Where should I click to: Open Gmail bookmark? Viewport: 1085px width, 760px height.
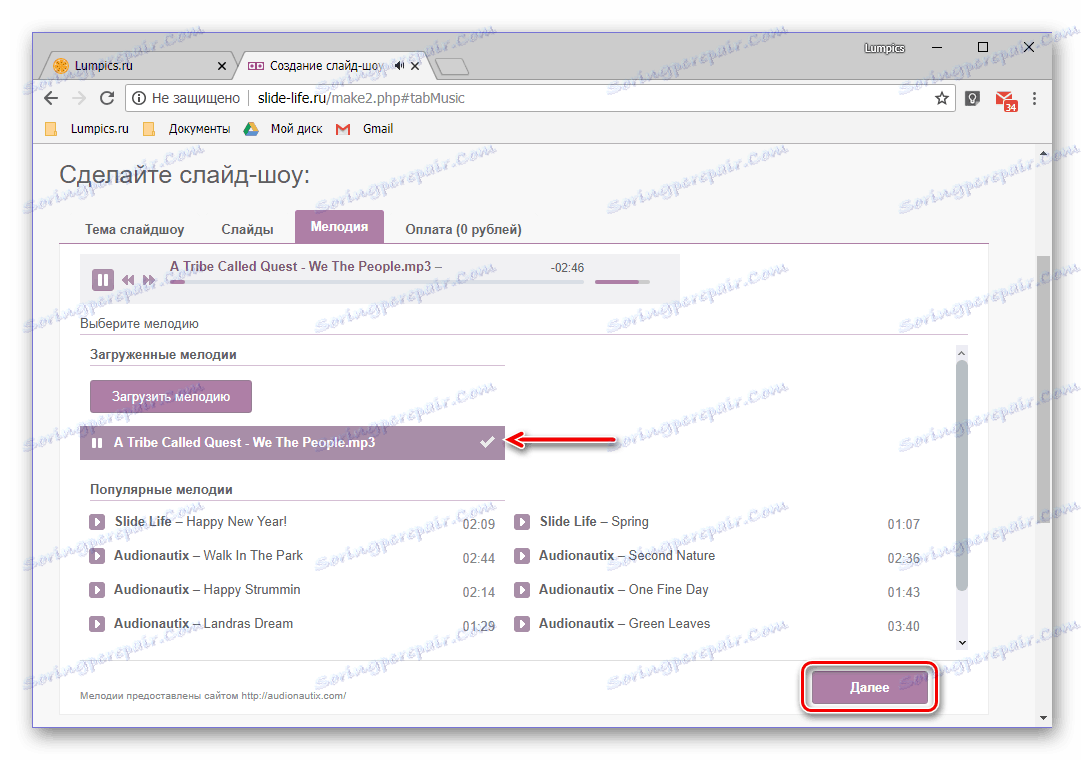365,129
